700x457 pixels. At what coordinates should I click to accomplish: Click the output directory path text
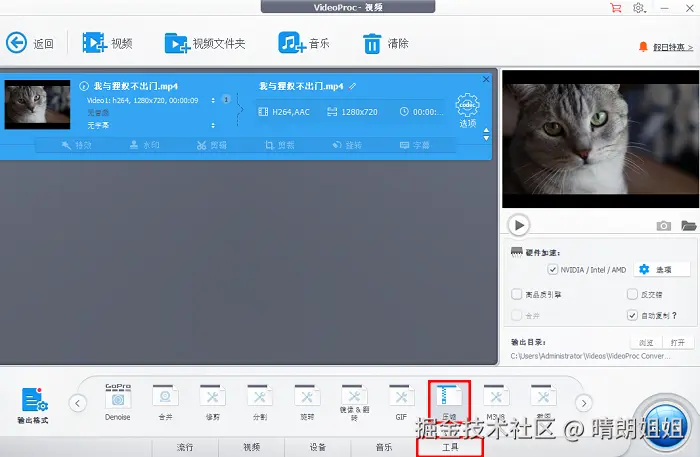pos(591,356)
